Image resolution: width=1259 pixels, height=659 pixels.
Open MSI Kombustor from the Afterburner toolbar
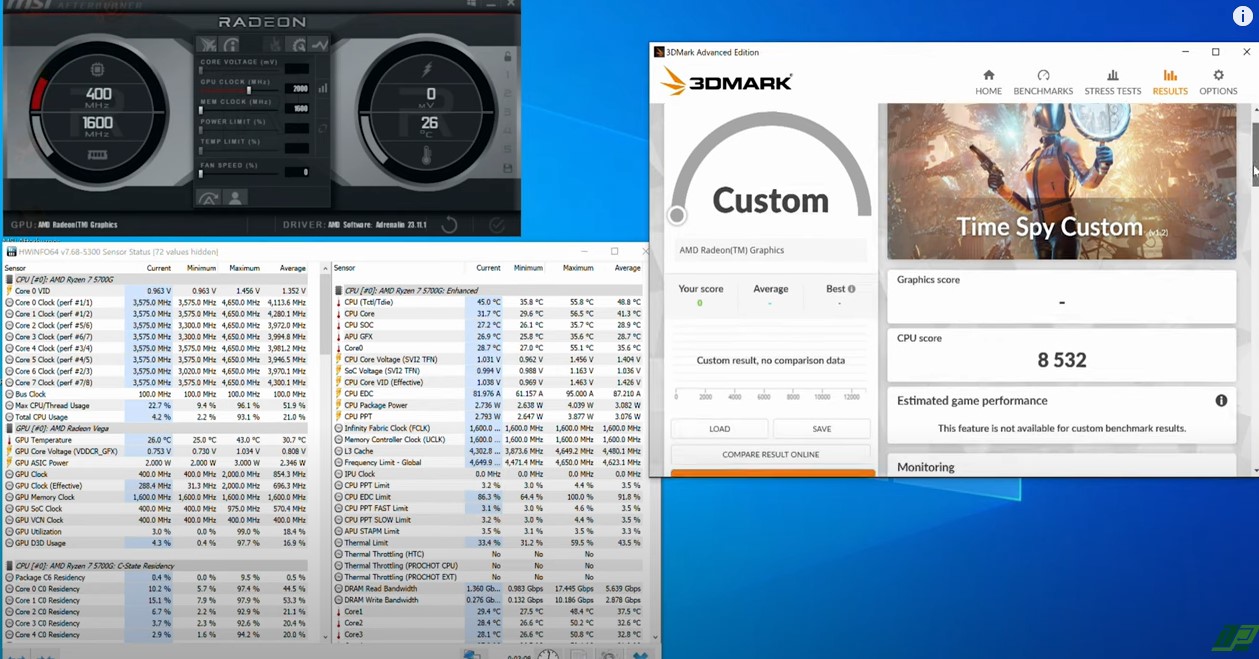pos(207,44)
